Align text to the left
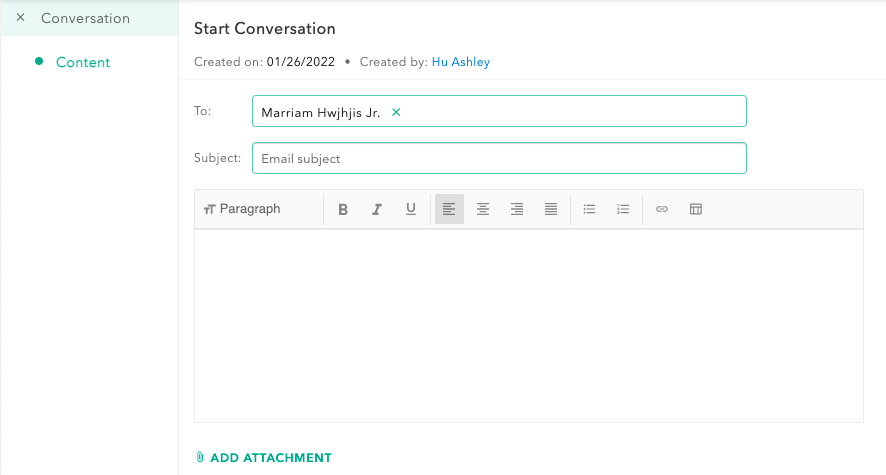 tap(449, 209)
